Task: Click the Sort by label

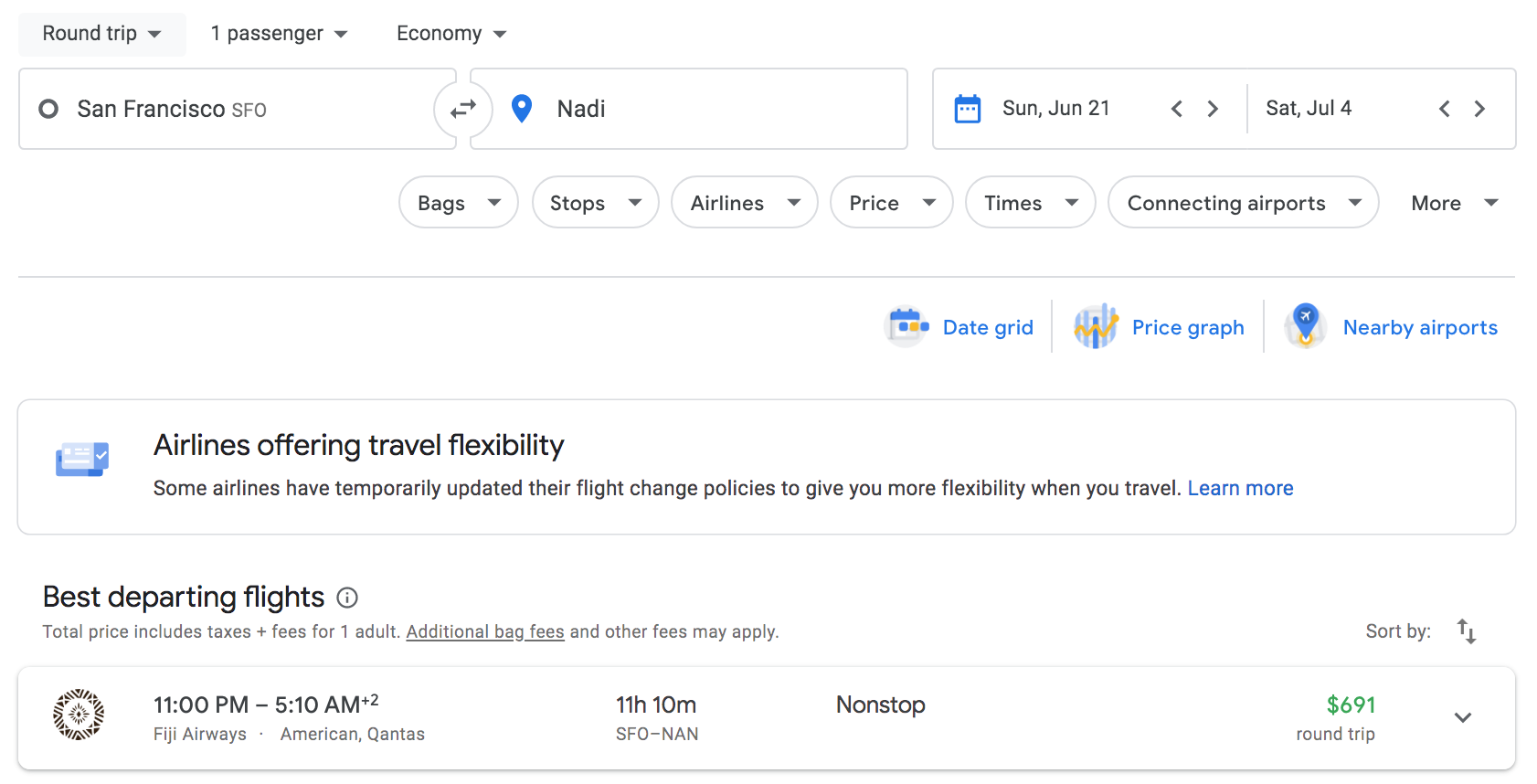Action: [1398, 631]
